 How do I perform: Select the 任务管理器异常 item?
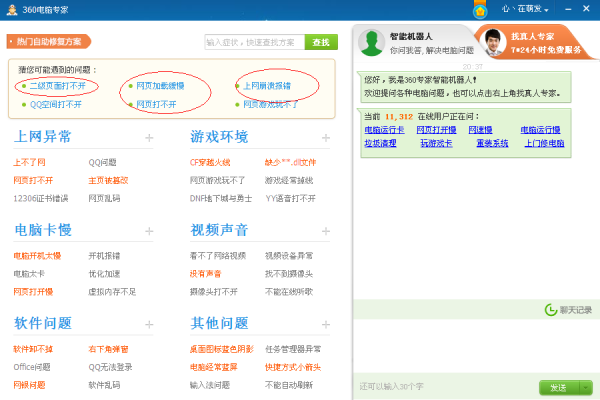point(293,349)
